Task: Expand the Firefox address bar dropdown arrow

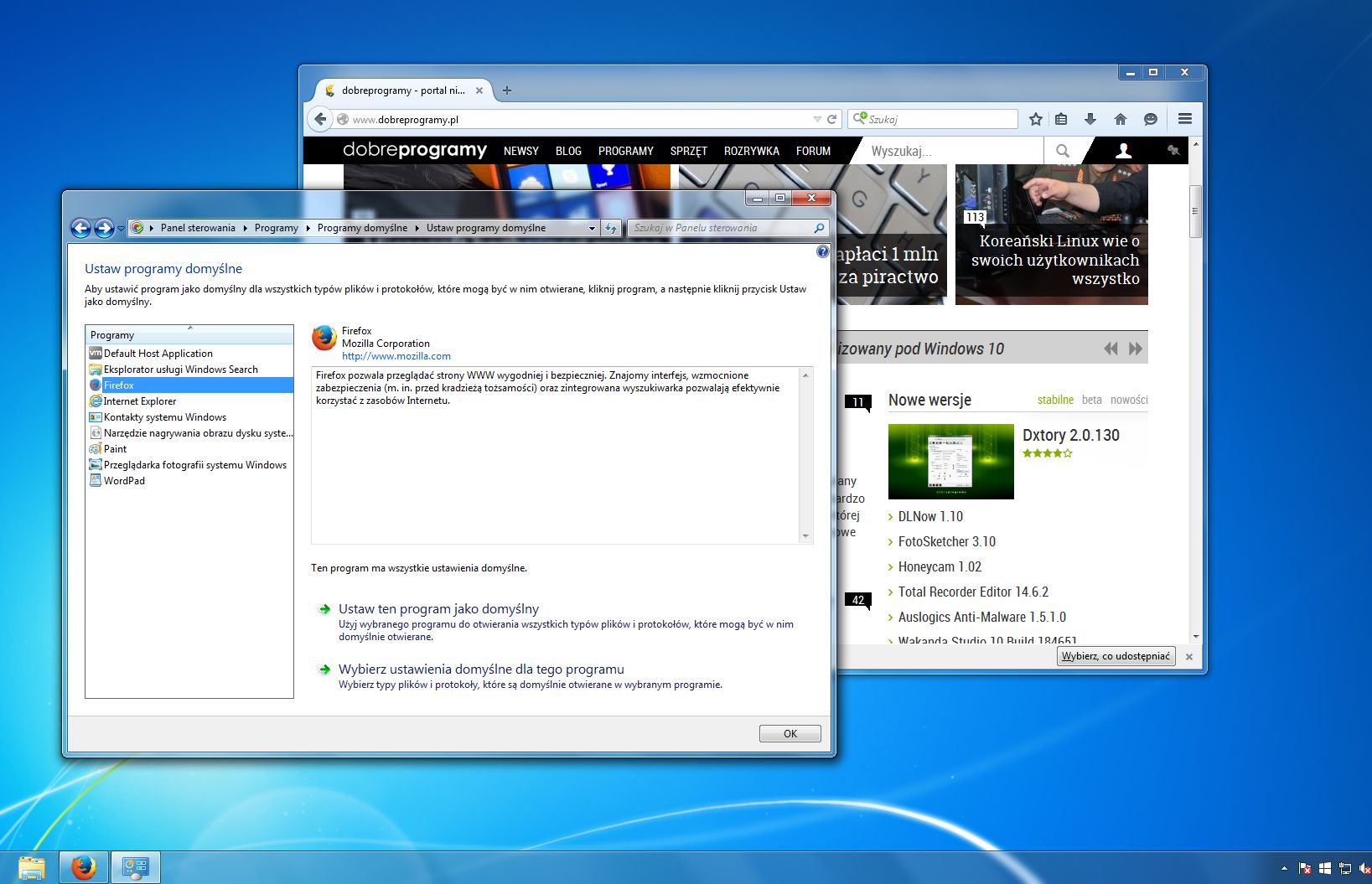Action: (816, 118)
